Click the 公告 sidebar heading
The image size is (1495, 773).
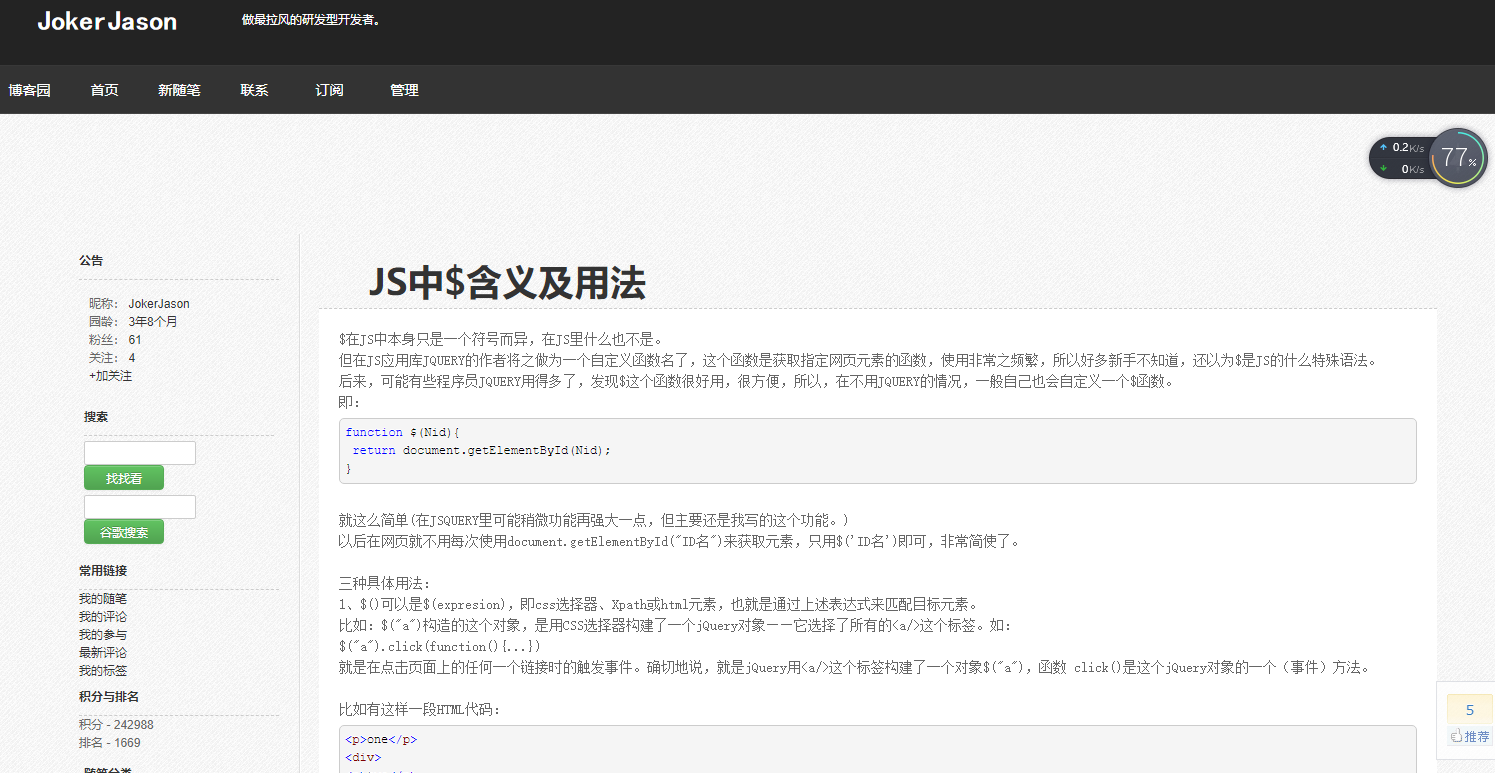91,261
